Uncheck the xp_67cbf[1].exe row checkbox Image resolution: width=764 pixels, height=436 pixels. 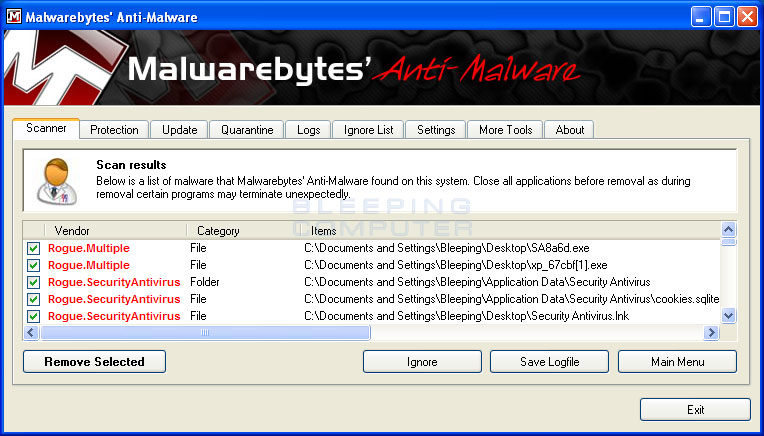coord(33,265)
